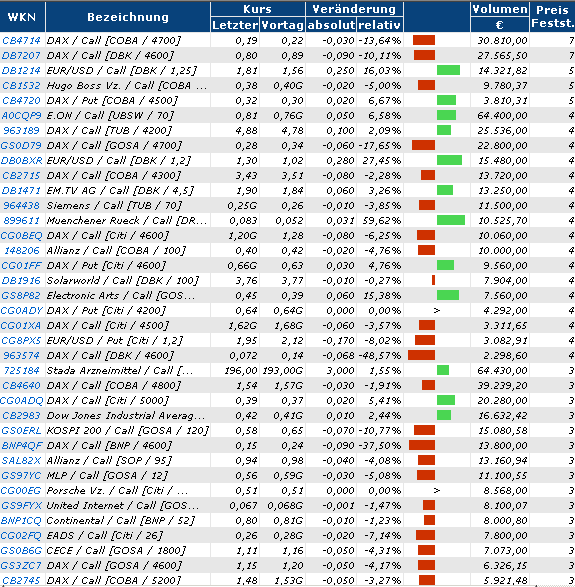The image size is (575, 587).
Task: Open WKN link GS8P82
Action: tap(21, 295)
